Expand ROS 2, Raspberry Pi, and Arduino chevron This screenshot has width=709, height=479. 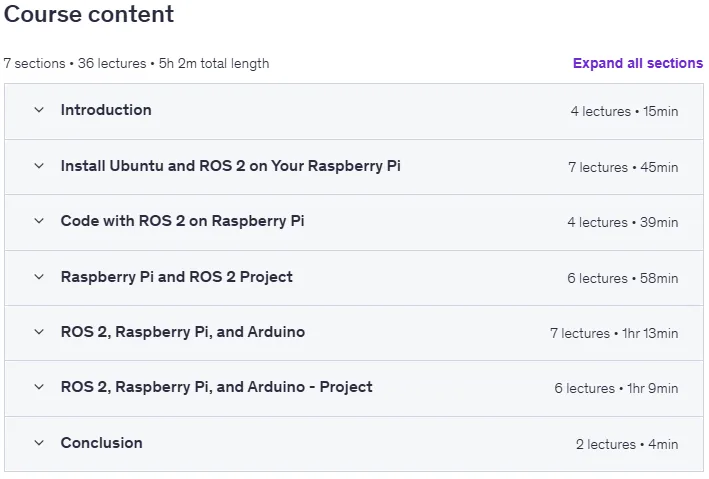[39, 332]
